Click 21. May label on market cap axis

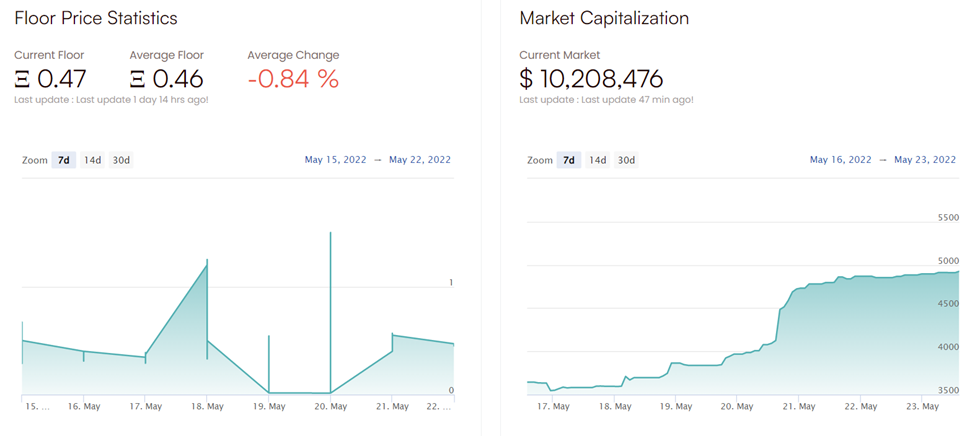pyautogui.click(x=796, y=406)
